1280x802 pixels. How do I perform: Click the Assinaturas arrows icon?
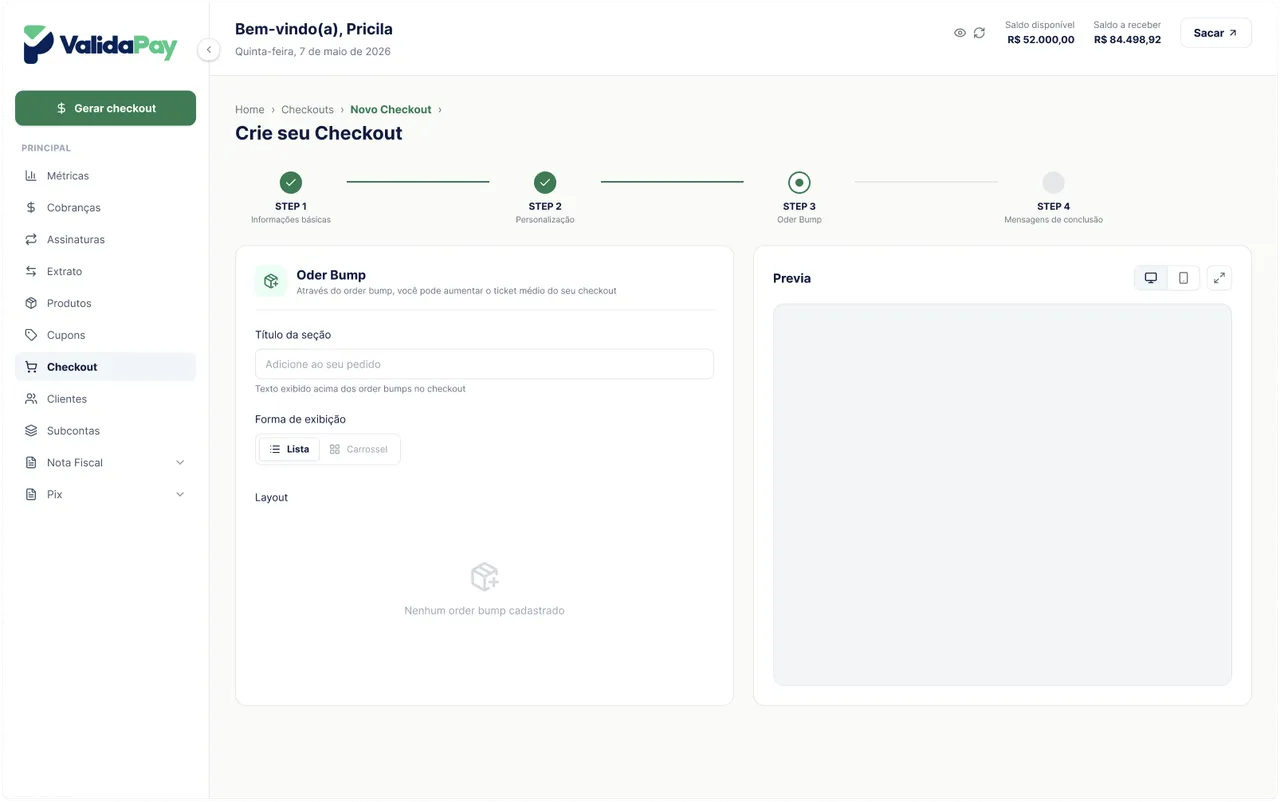coord(31,240)
